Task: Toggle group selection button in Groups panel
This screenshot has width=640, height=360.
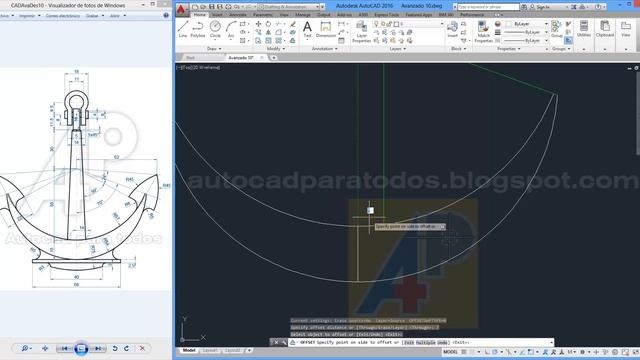Action: click(x=569, y=40)
